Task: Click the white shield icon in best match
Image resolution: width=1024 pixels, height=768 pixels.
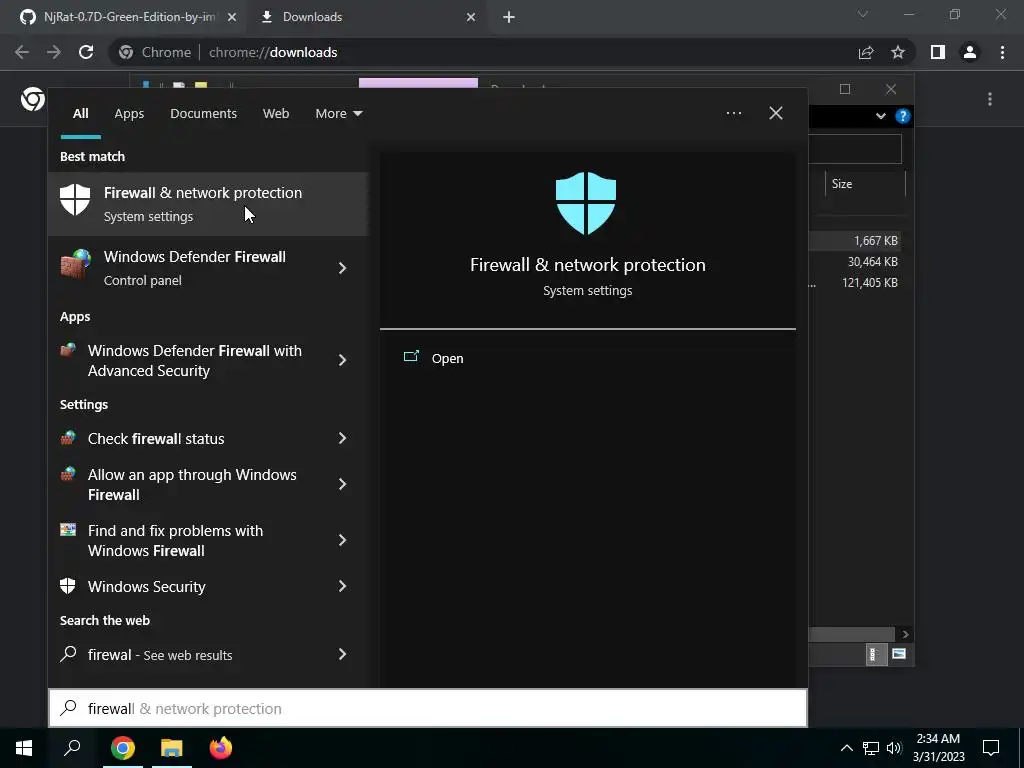Action: point(75,199)
